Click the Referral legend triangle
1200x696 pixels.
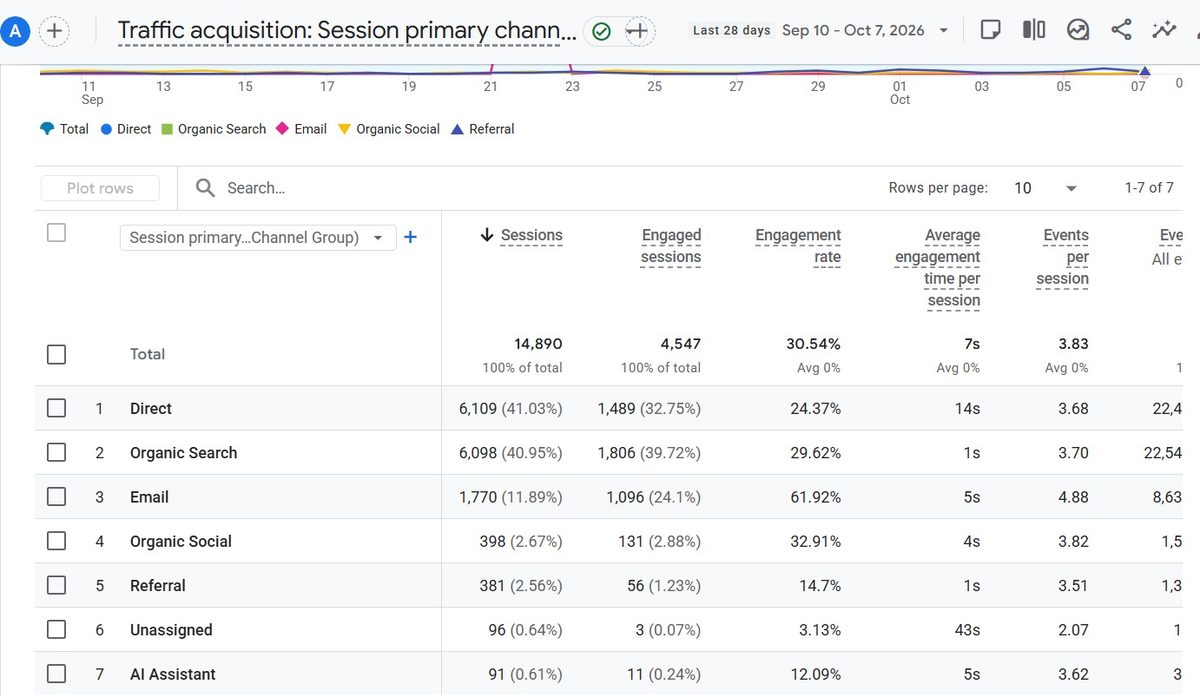tap(457, 129)
